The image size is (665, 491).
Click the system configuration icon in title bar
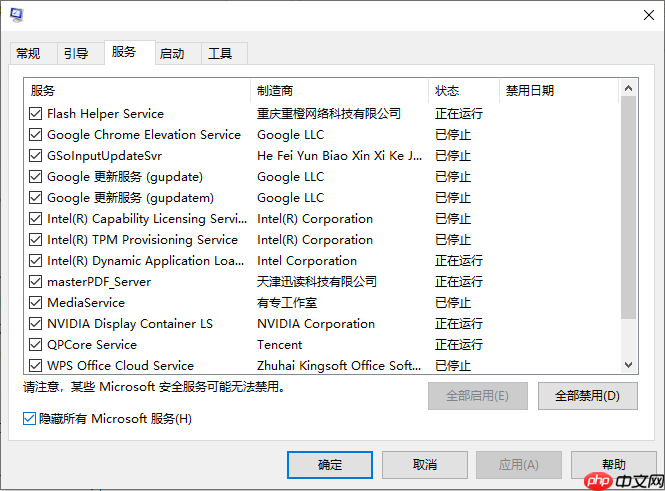(x=17, y=15)
